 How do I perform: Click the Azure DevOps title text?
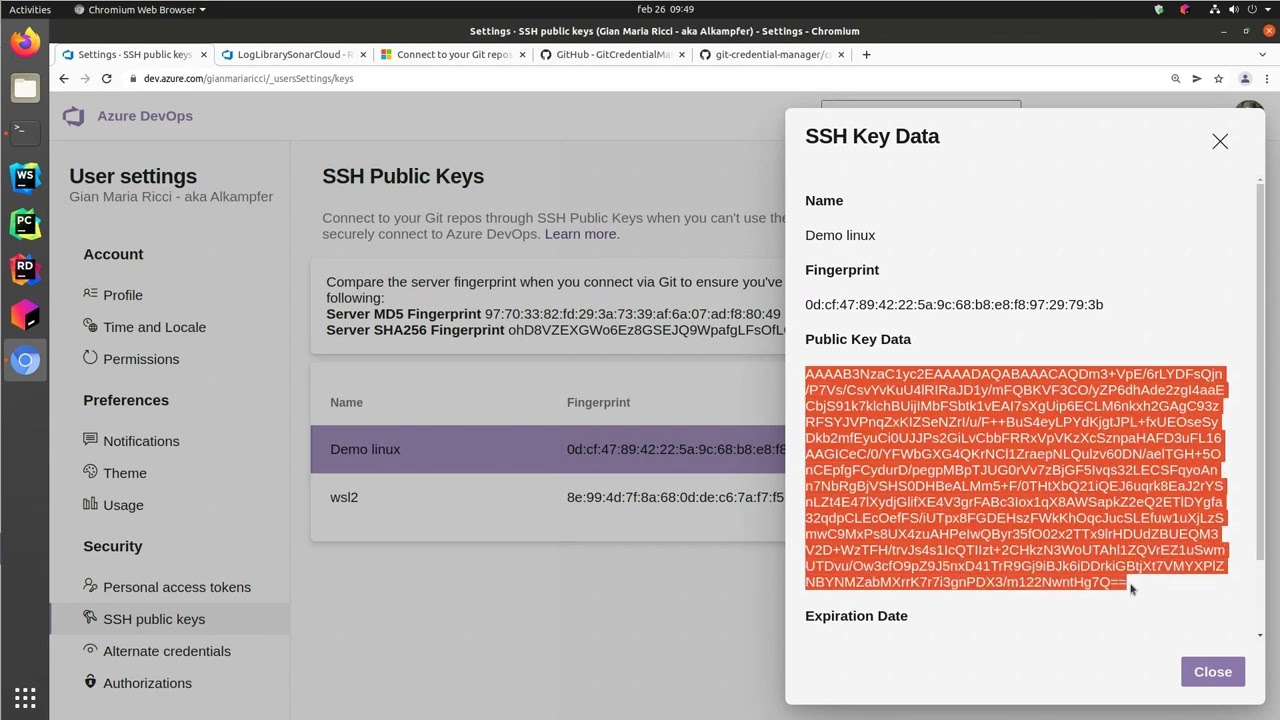(x=145, y=116)
